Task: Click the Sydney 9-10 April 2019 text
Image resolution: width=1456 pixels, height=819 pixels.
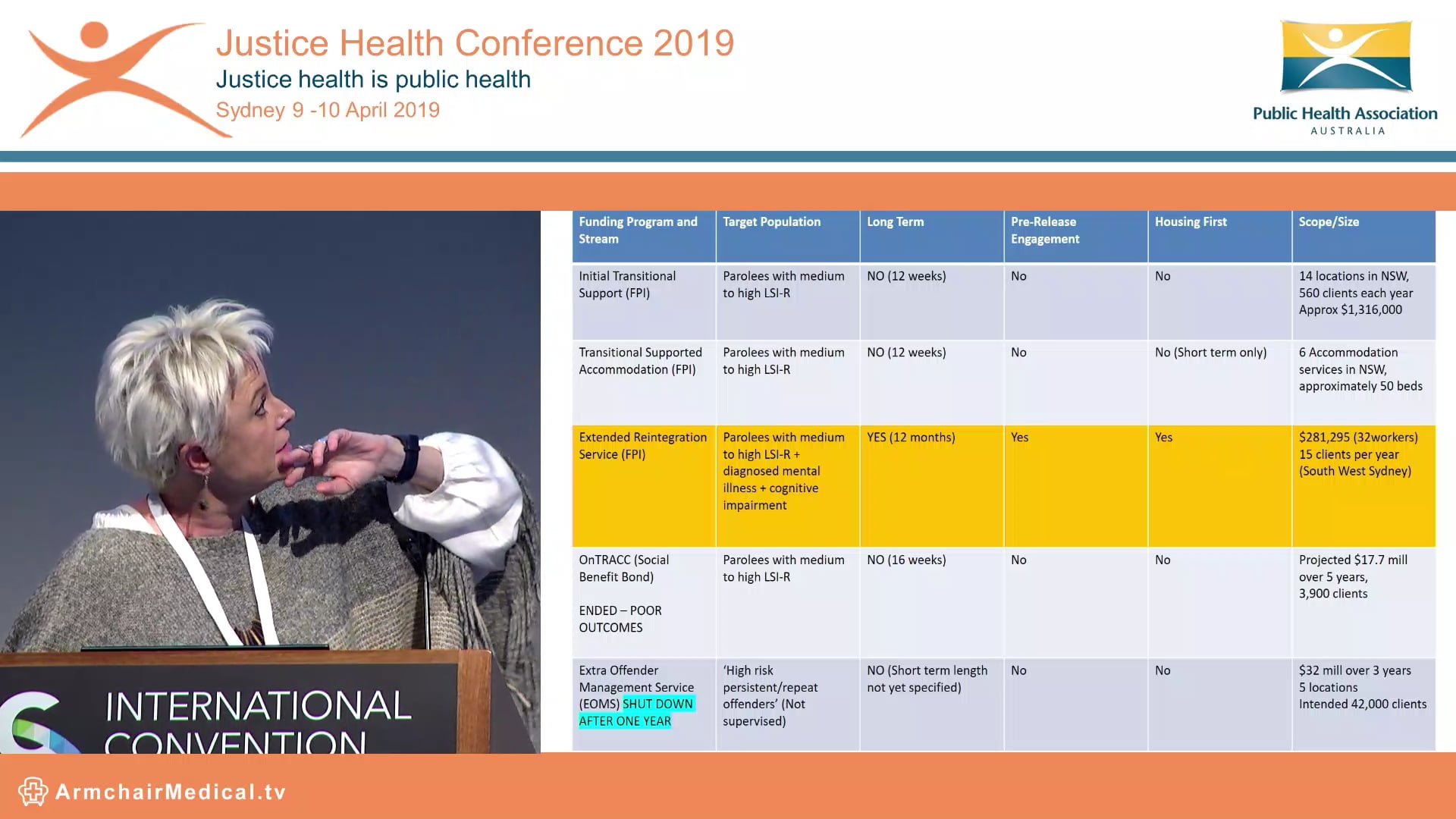Action: [x=328, y=111]
